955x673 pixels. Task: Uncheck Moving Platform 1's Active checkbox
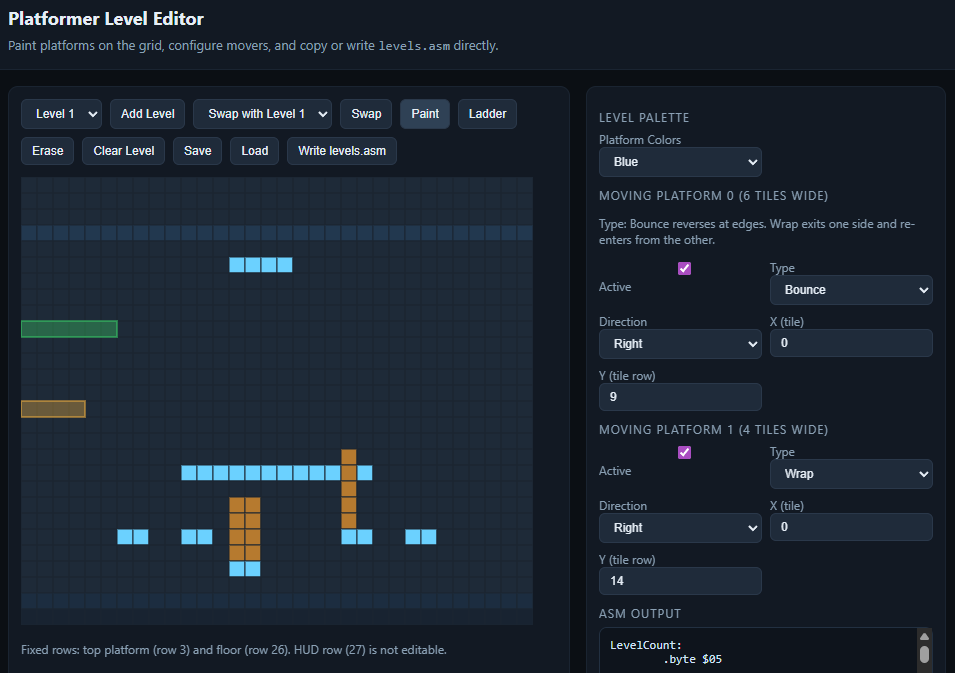coord(684,452)
